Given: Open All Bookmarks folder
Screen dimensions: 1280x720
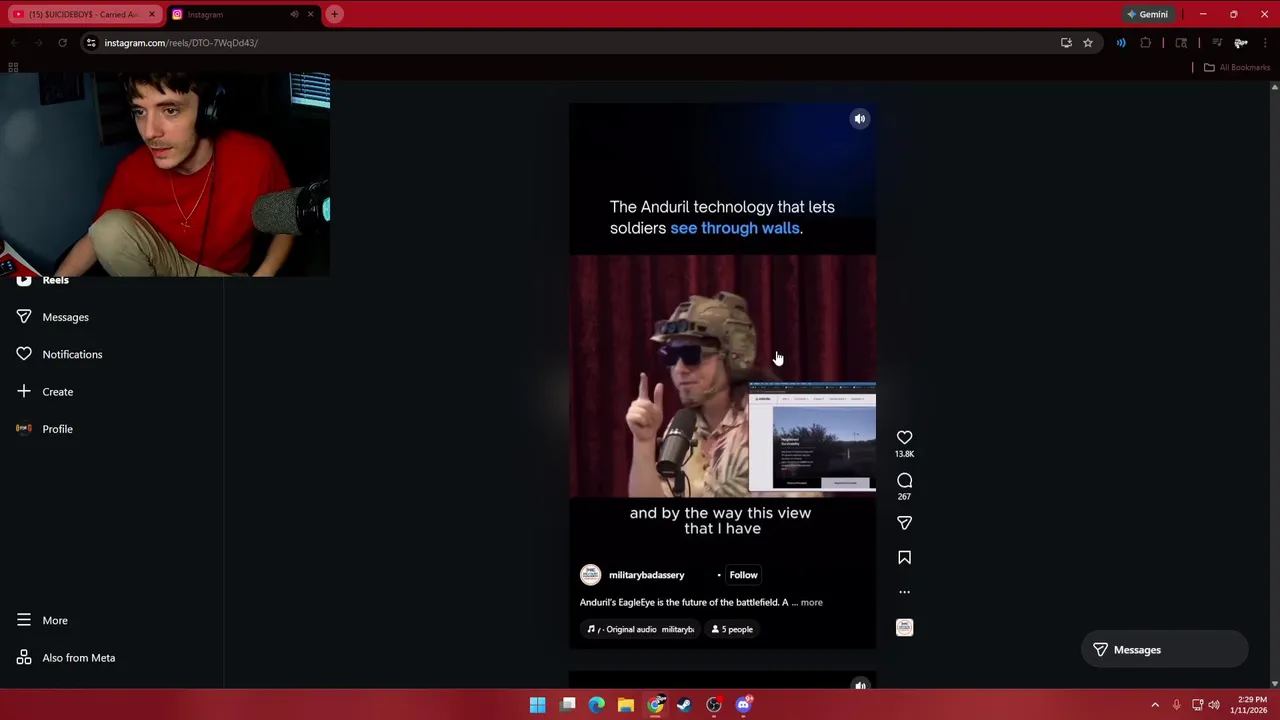Looking at the screenshot, I should [1237, 68].
